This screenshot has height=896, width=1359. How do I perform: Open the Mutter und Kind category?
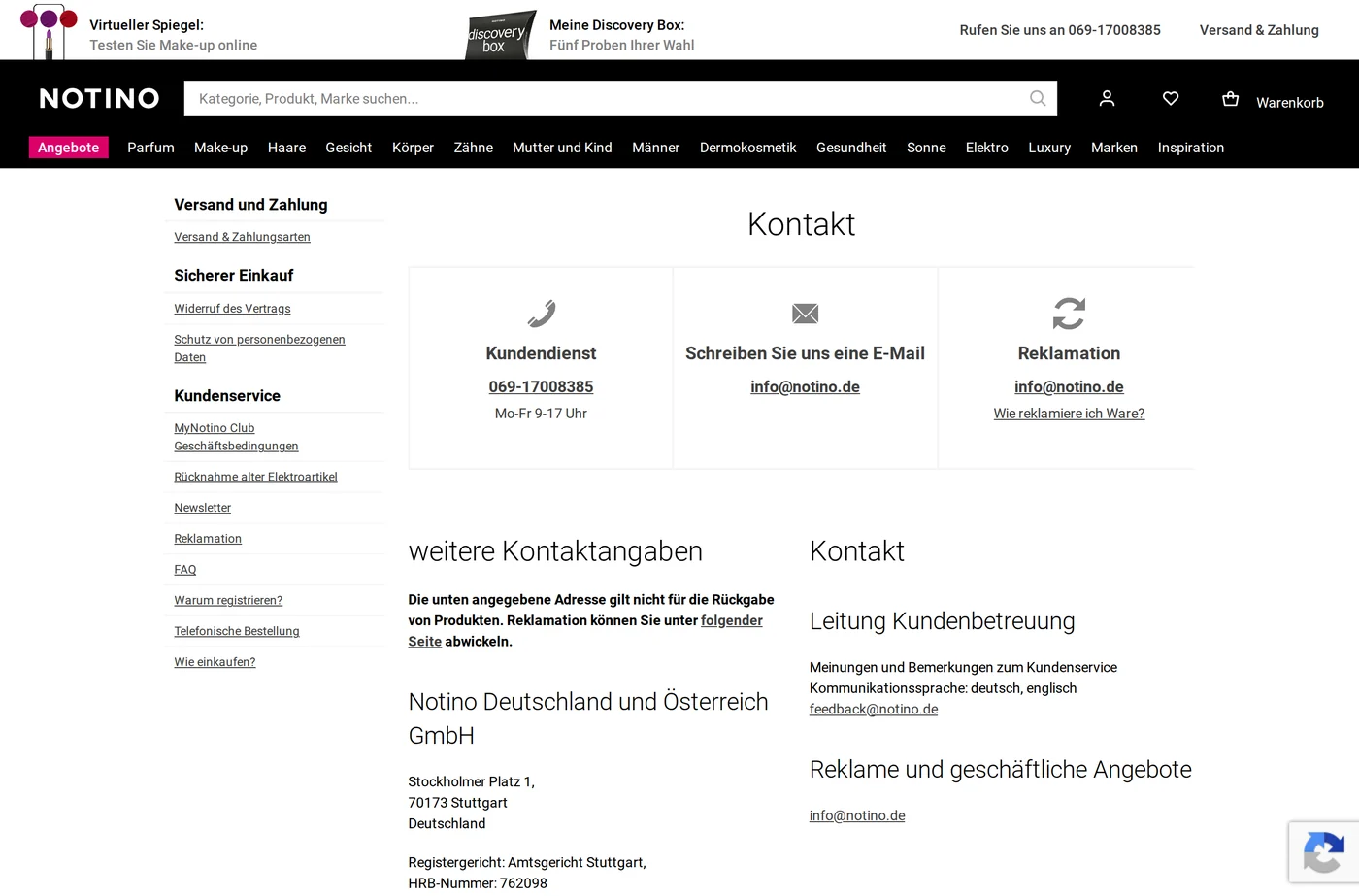(x=562, y=148)
